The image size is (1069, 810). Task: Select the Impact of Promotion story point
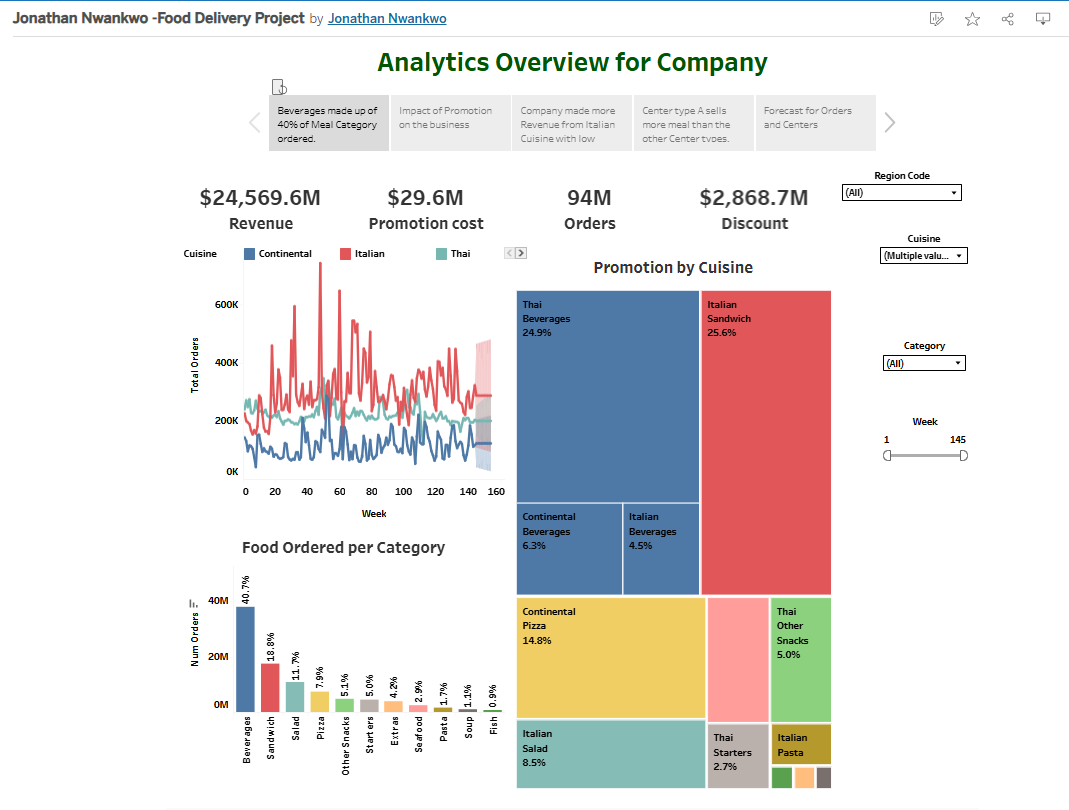tap(449, 122)
